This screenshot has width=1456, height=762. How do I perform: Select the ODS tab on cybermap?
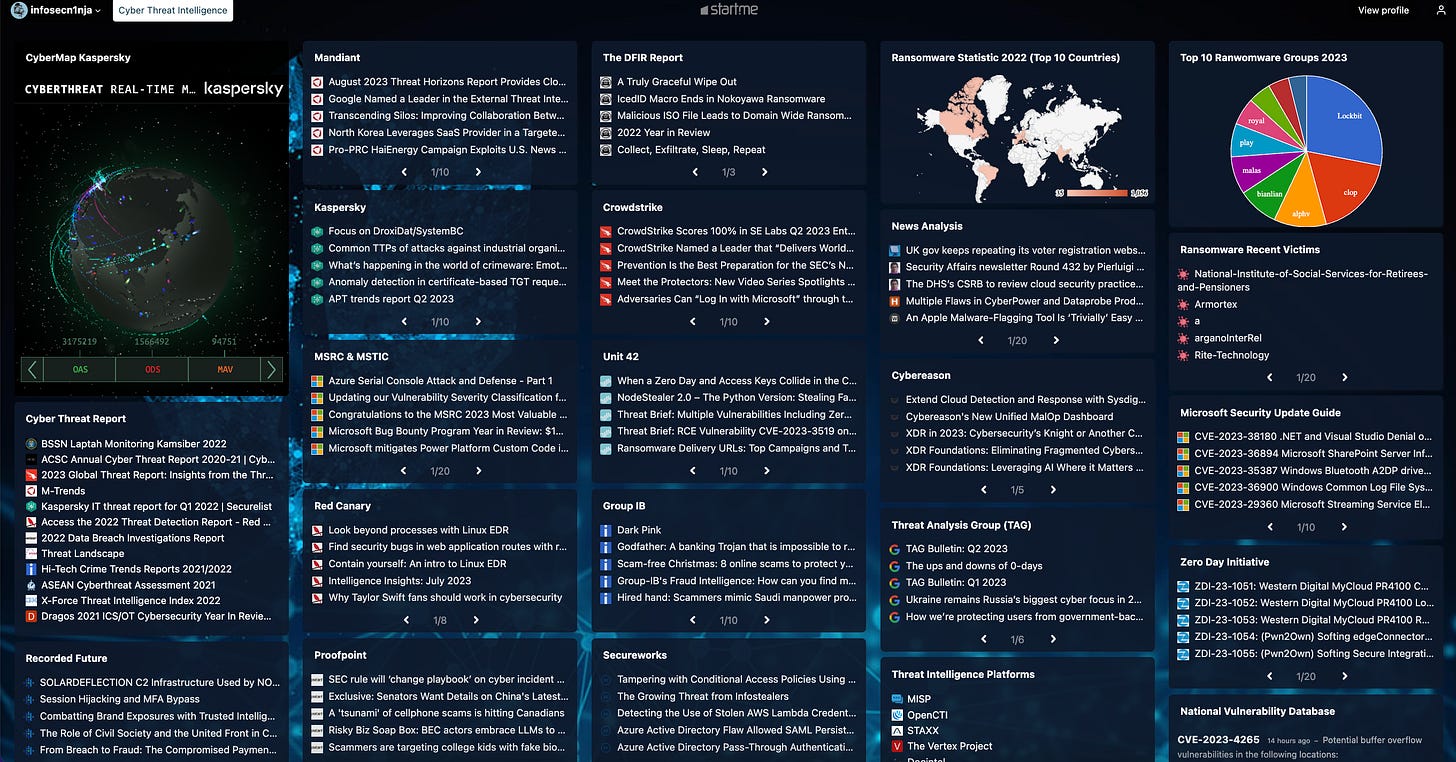tap(152, 369)
